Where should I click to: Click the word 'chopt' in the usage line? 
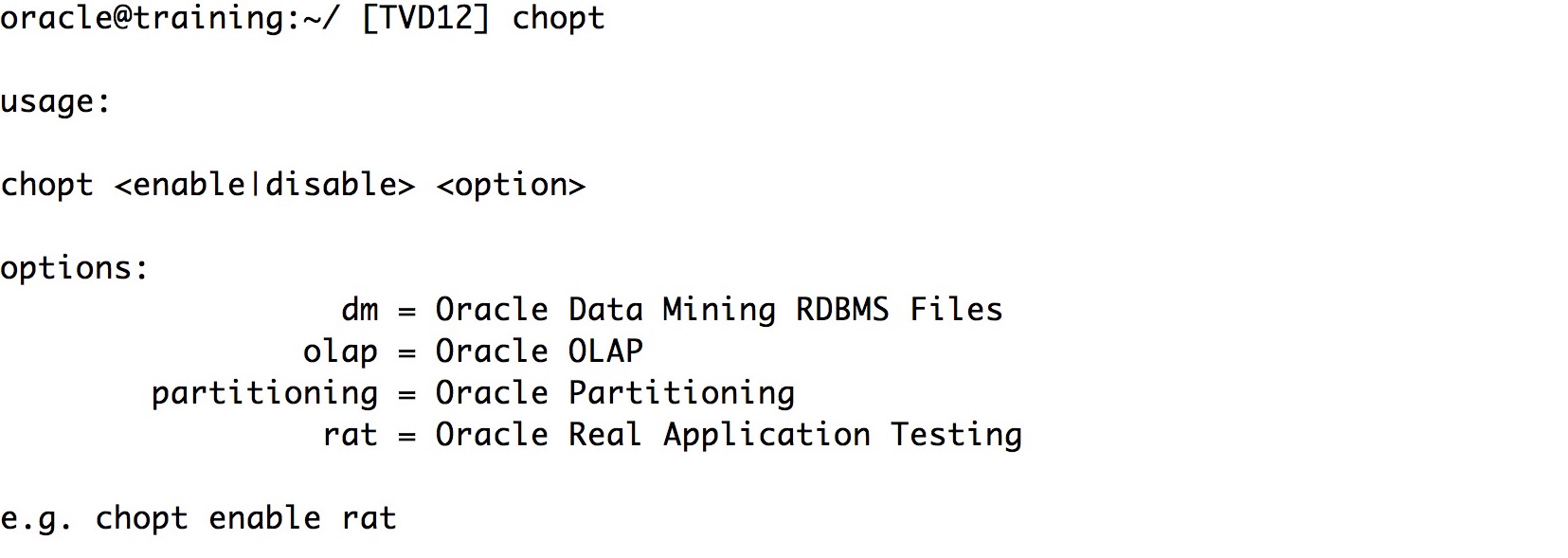pyautogui.click(x=46, y=186)
